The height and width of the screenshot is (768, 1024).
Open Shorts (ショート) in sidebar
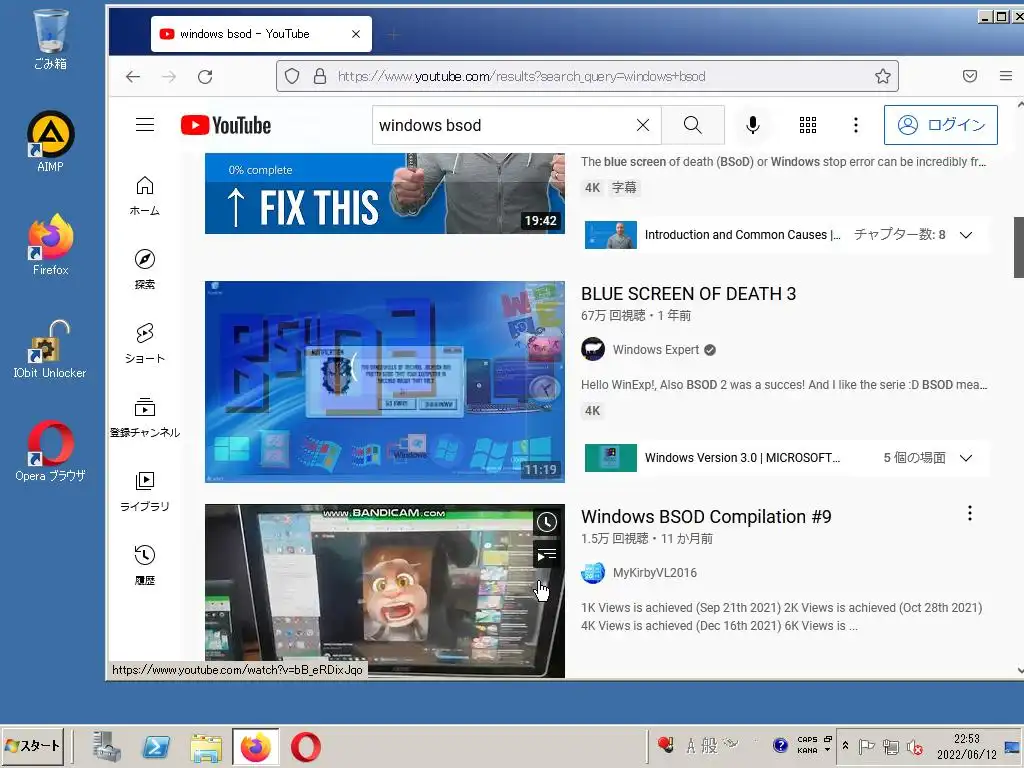click(144, 344)
